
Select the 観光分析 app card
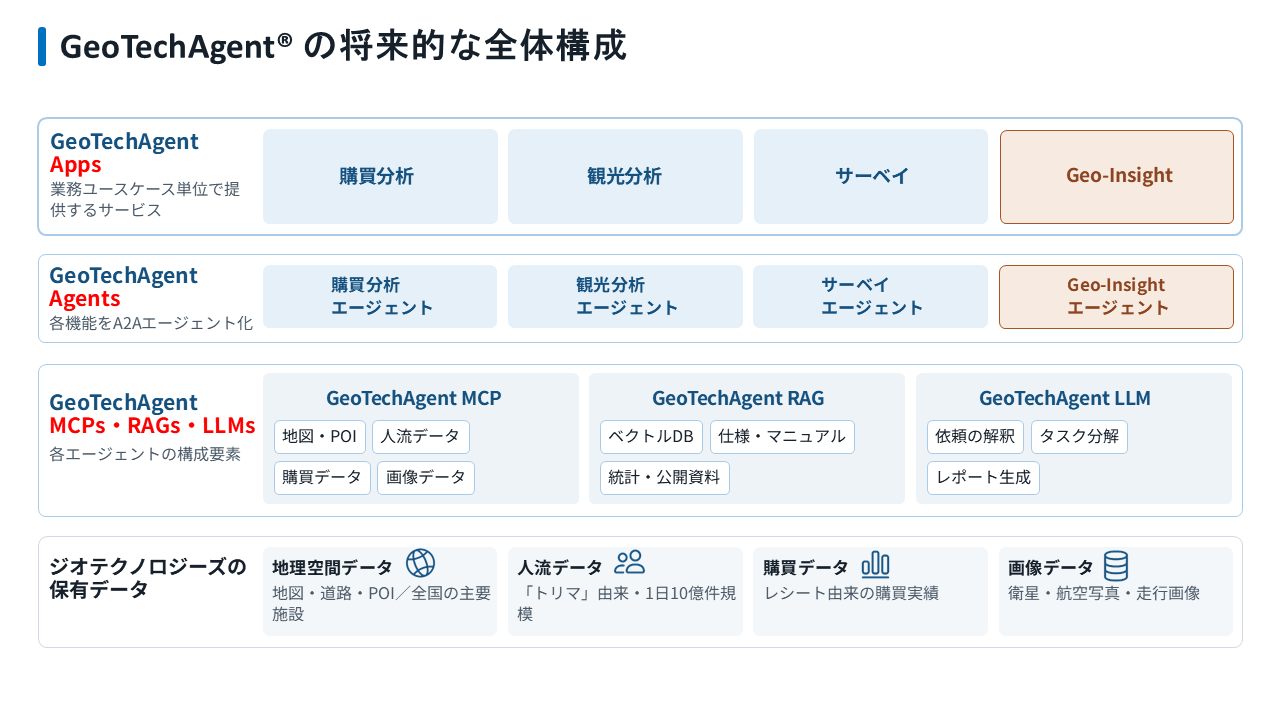tap(625, 176)
